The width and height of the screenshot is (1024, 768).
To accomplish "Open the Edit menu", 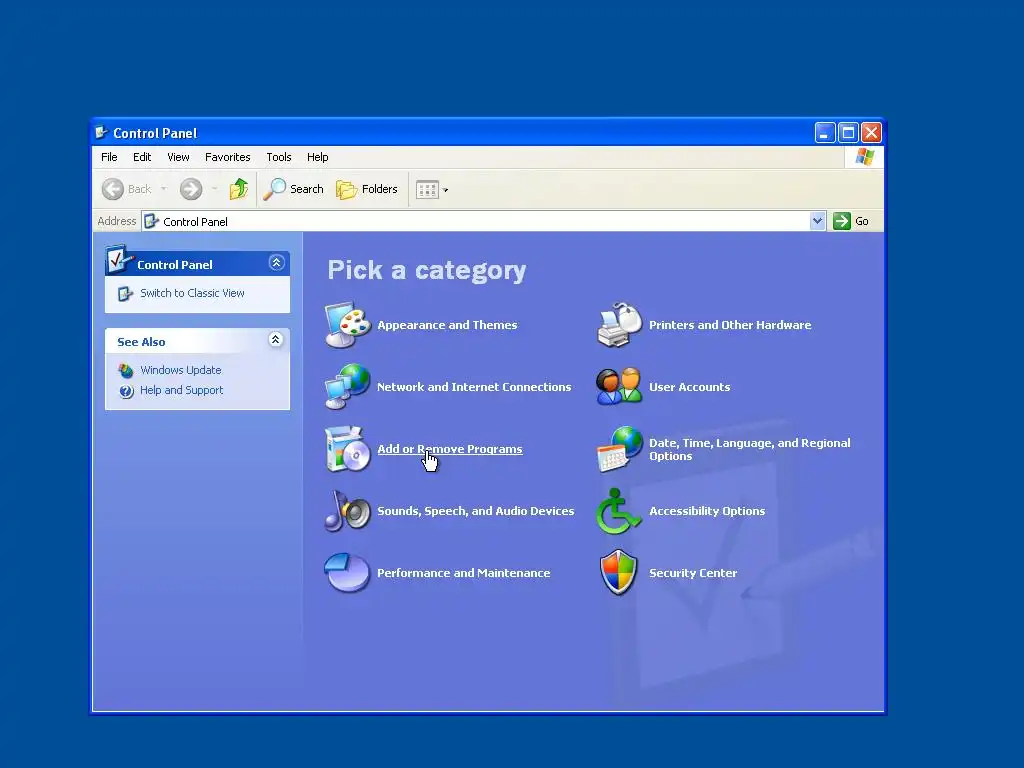I will point(142,157).
